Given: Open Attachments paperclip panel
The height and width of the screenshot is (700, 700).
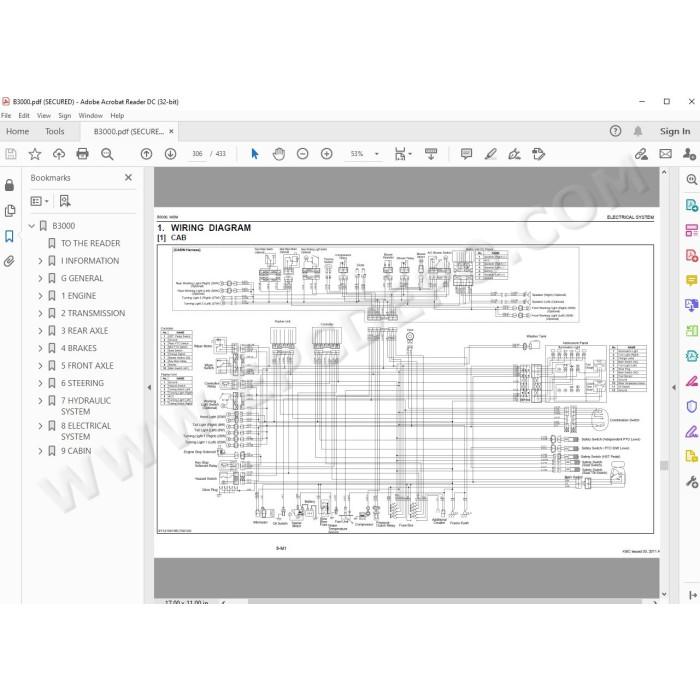Looking at the screenshot, I should pos(9,261).
